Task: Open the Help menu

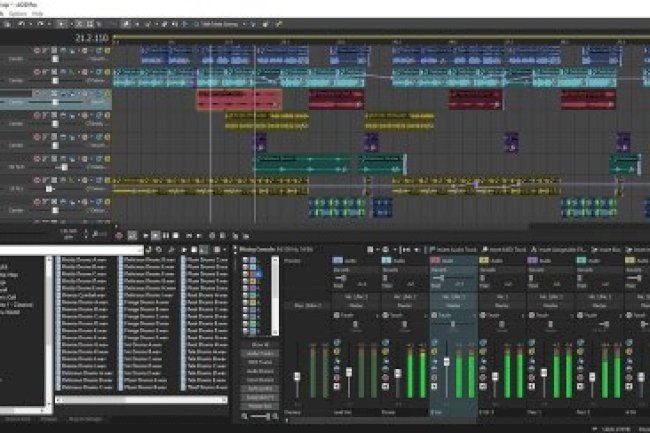Action: click(38, 14)
